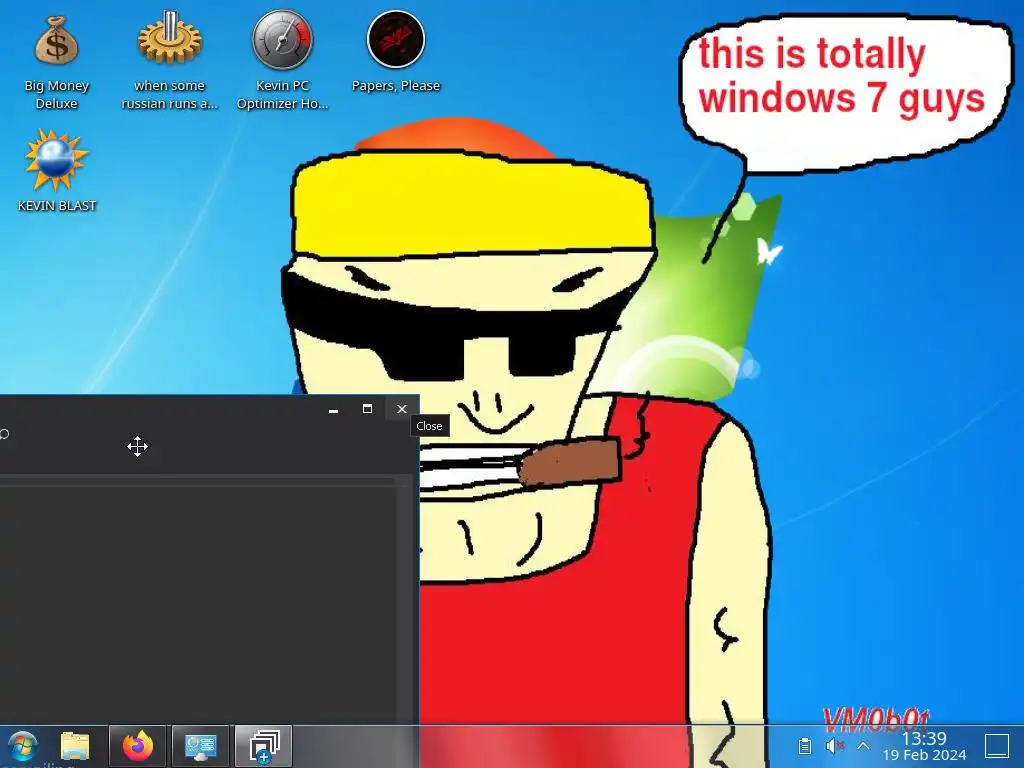Open the Windows 7 style Start menu
This screenshot has height=768, width=1024.
coord(22,746)
